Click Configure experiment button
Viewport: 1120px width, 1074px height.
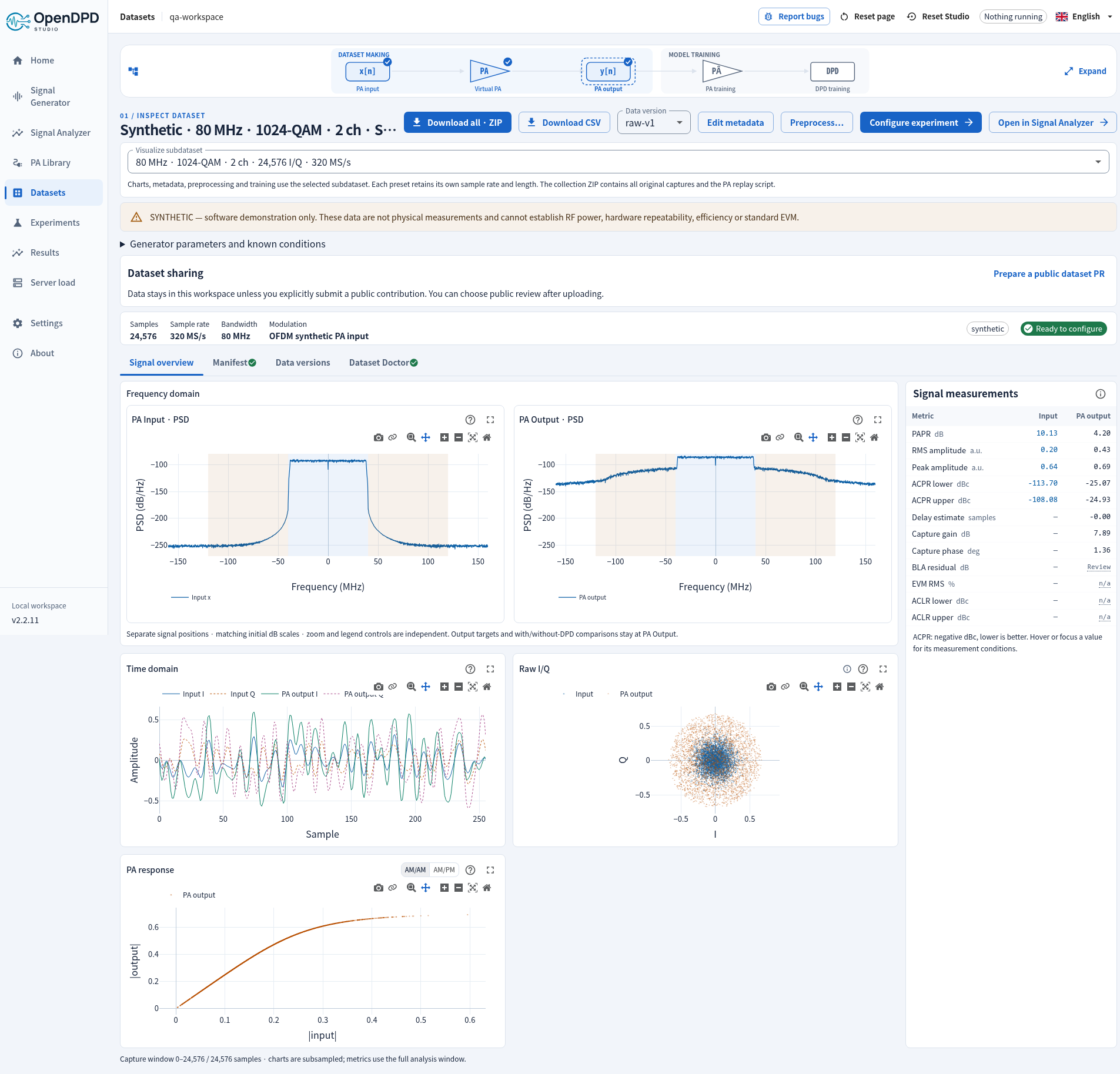[x=921, y=122]
